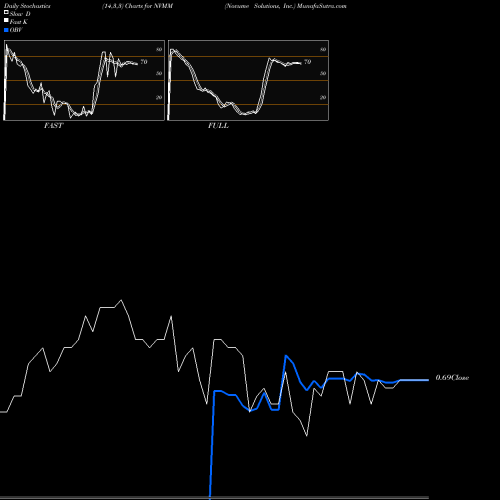The height and width of the screenshot is (500, 500).
Task: Click the current value 70 in FULL chart
Action: pos(307,62)
